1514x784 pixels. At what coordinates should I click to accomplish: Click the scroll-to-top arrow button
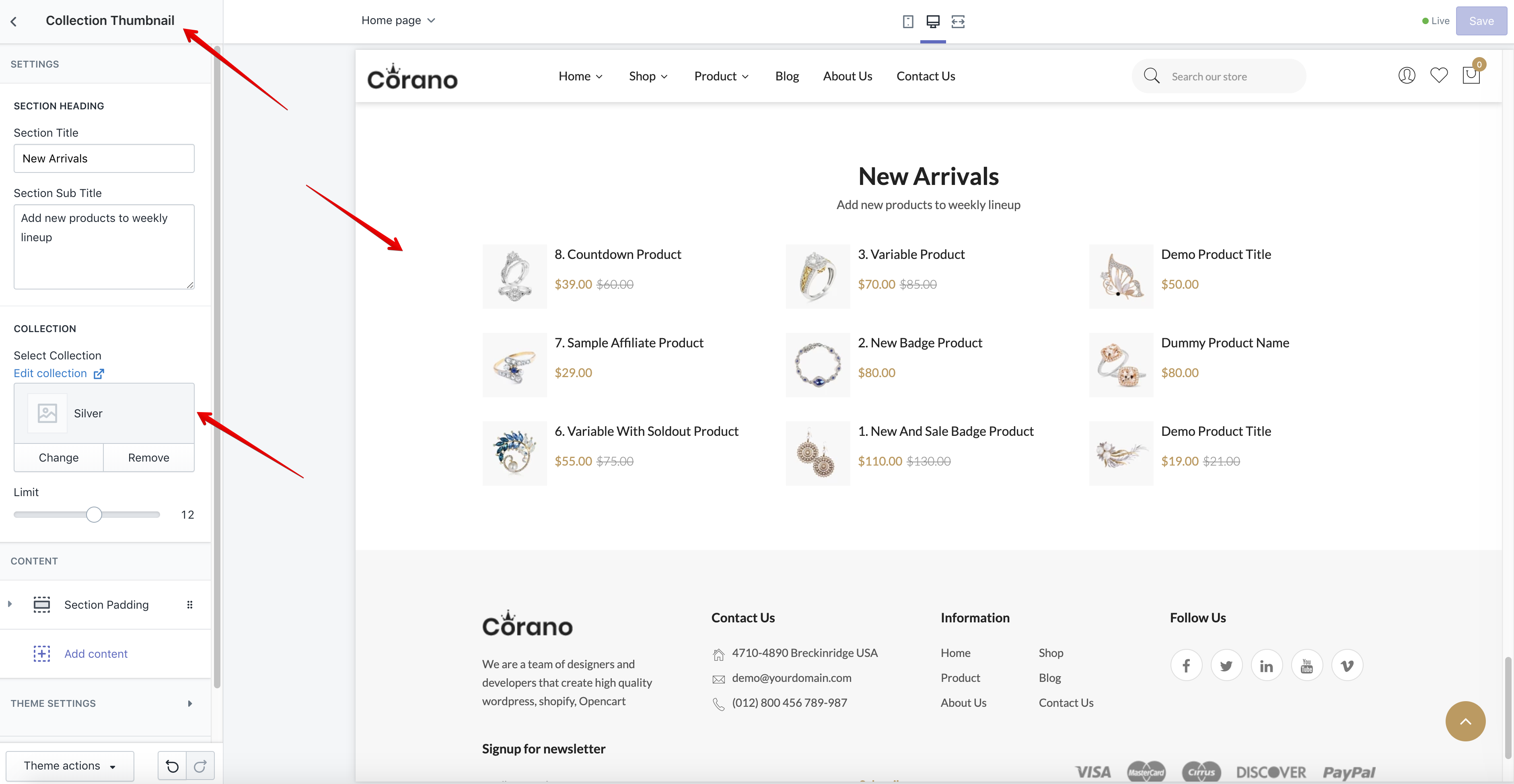click(x=1465, y=721)
